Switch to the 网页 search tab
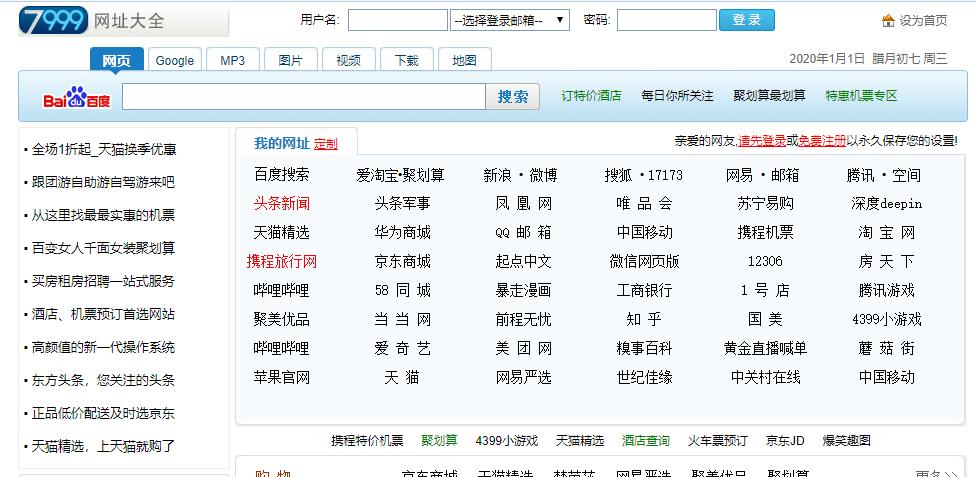Image resolution: width=976 pixels, height=477 pixels. pos(116,60)
